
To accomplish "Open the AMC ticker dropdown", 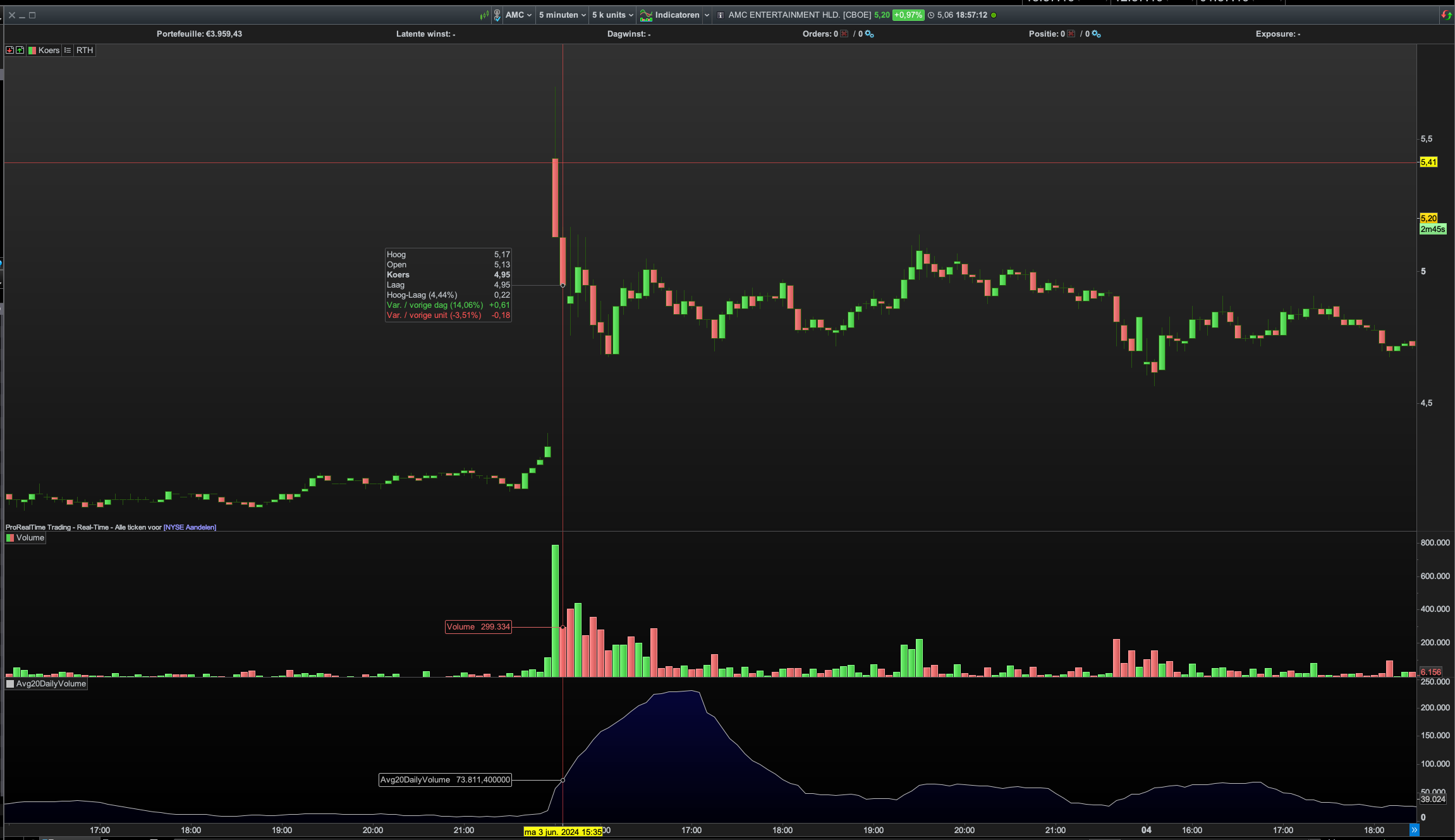I will (519, 15).
